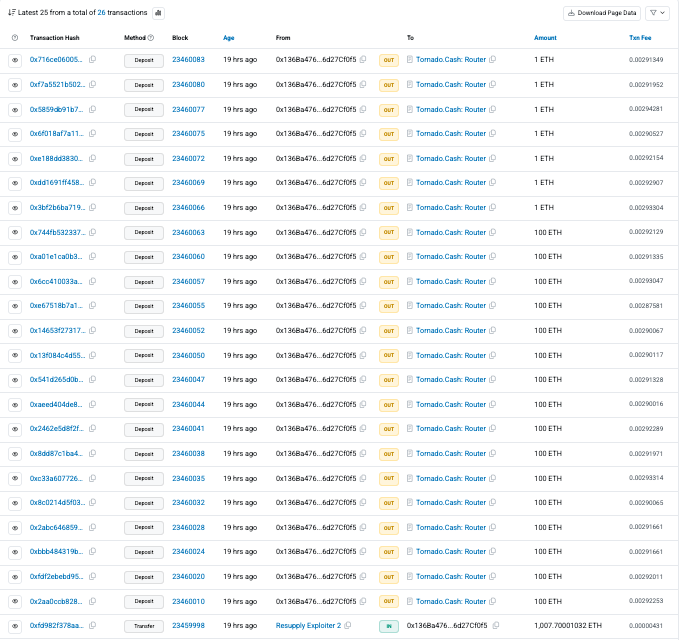Viewport: 679px width, 640px height.
Task: Click contract icon in block 23460044 row
Action: click(410, 404)
